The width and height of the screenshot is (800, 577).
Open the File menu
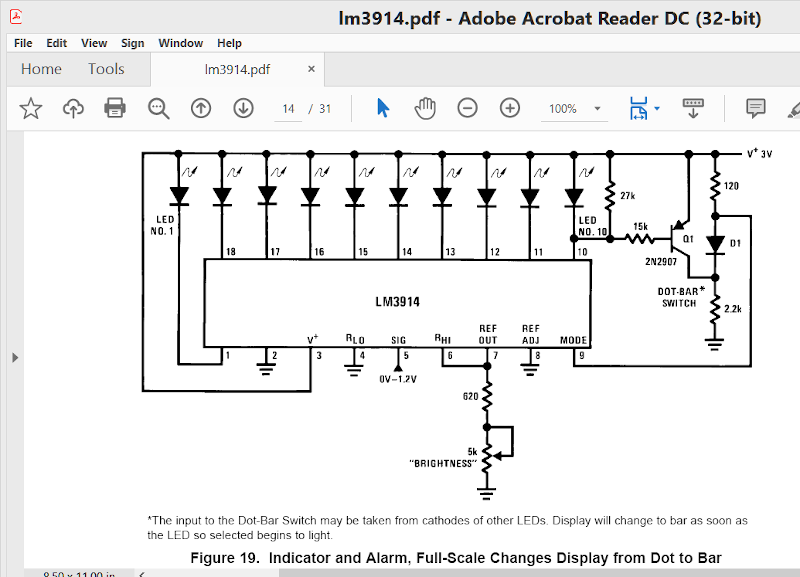pos(23,43)
